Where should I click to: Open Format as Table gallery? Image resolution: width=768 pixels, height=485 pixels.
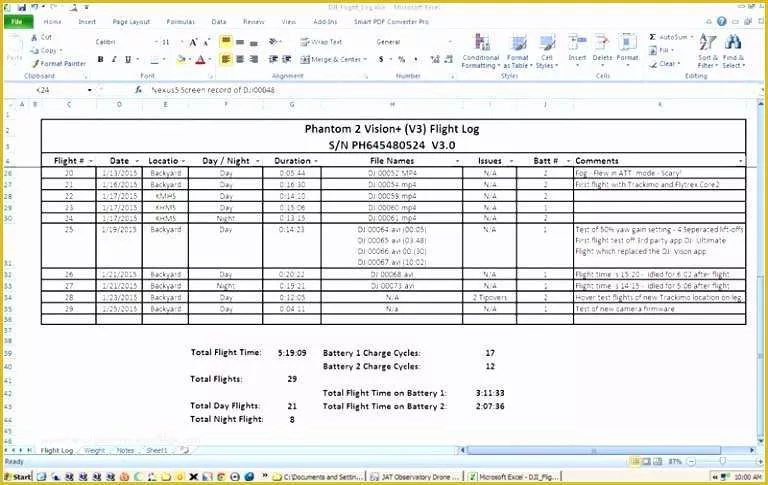(x=518, y=51)
